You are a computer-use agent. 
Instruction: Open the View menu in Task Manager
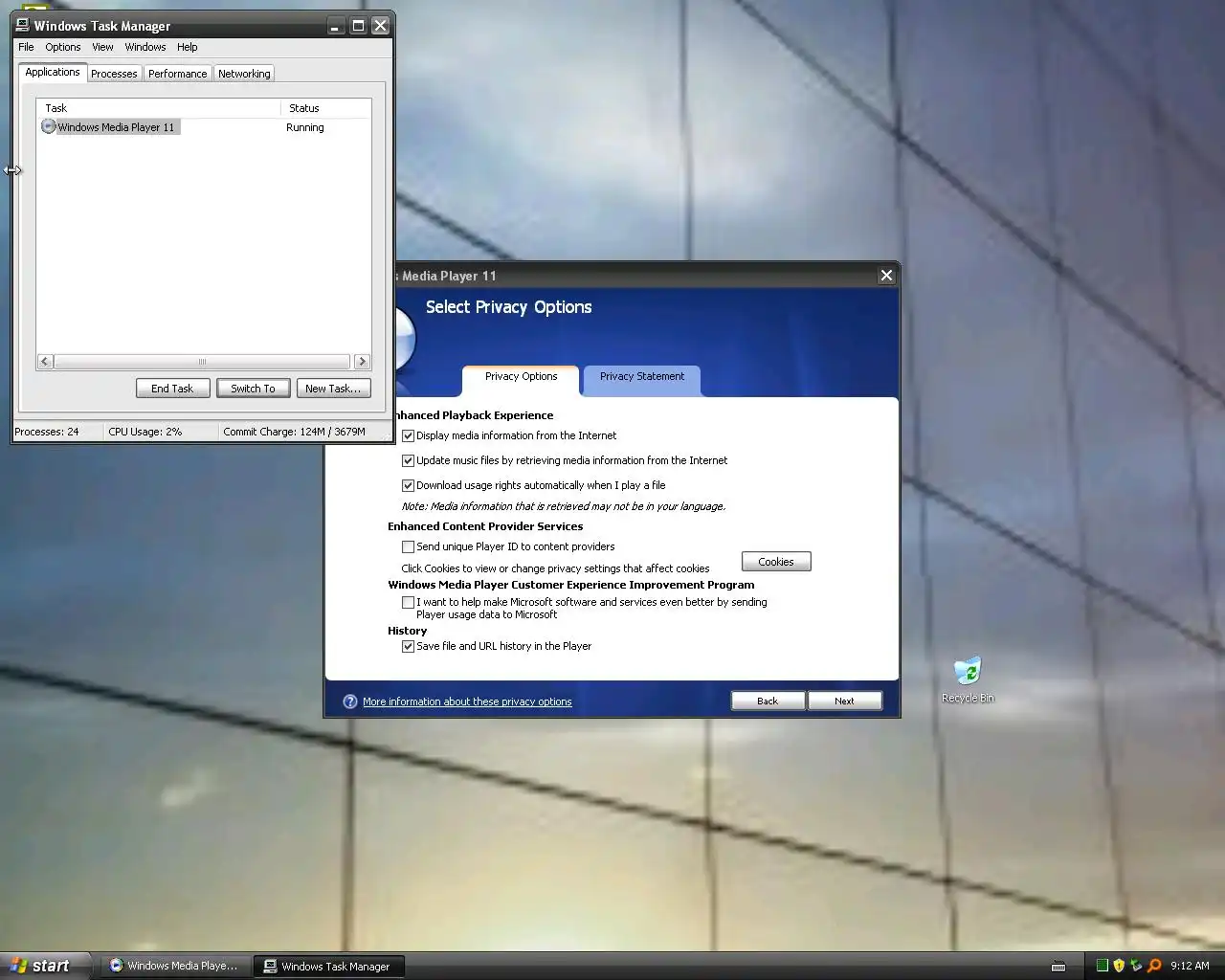[x=102, y=47]
